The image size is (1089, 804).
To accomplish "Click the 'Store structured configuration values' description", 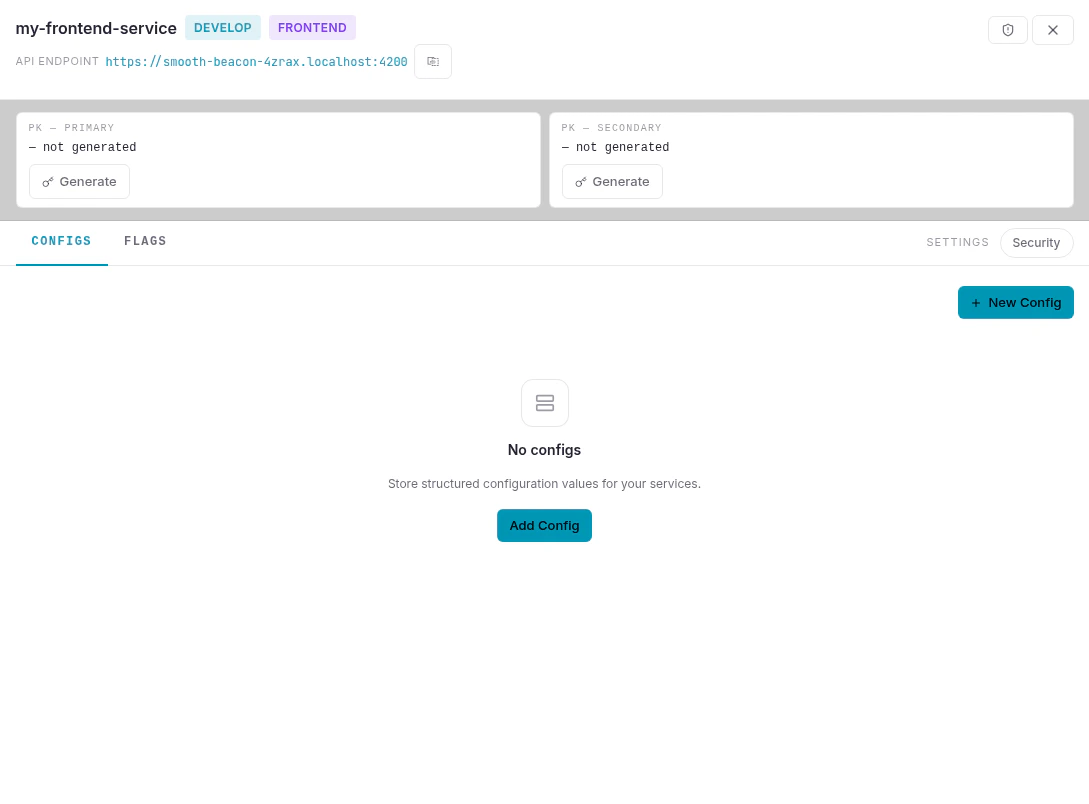I will click(x=544, y=484).
